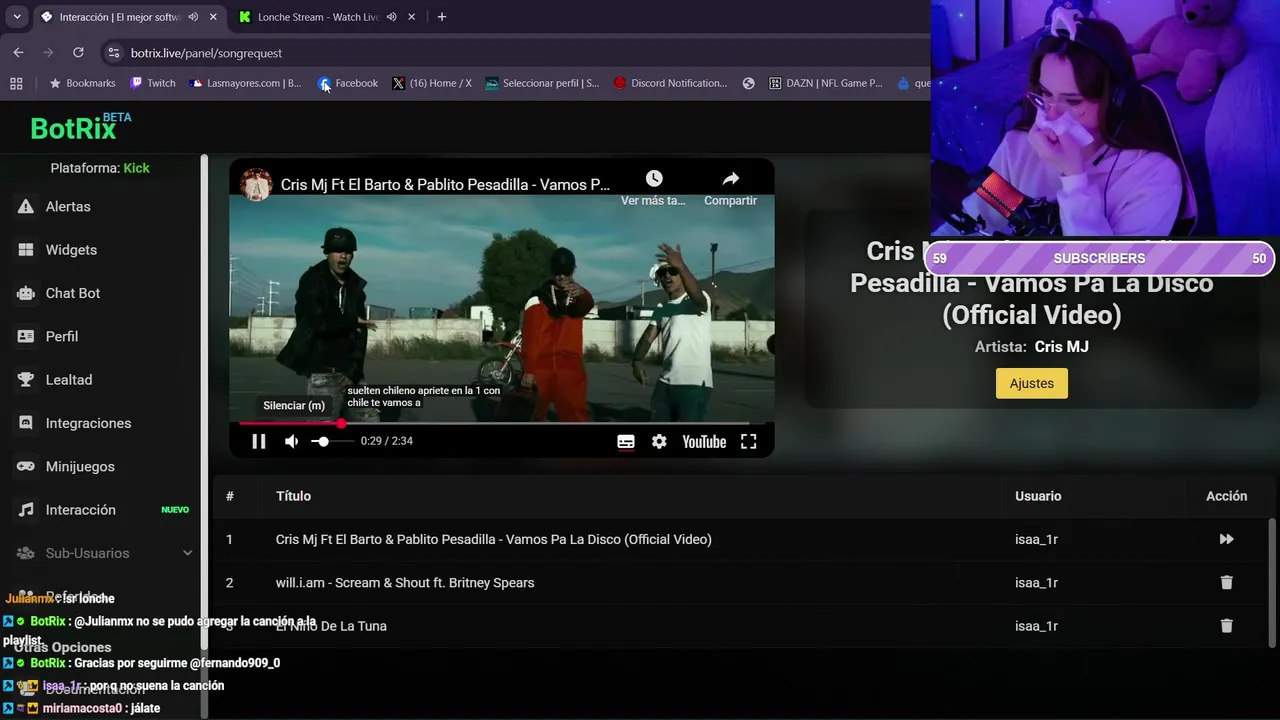The image size is (1280, 720).
Task: Click the Compartir share arrow icon
Action: click(731, 178)
